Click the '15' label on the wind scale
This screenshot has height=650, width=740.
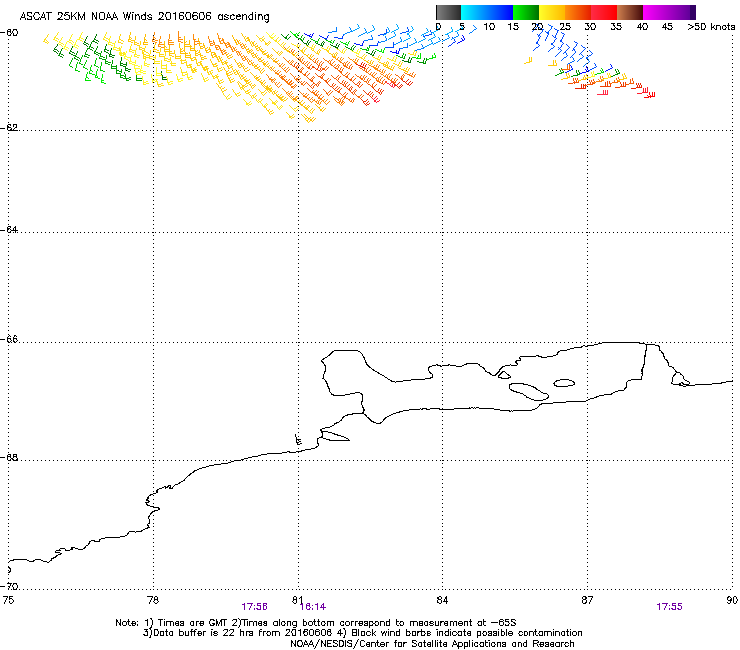coord(513,27)
